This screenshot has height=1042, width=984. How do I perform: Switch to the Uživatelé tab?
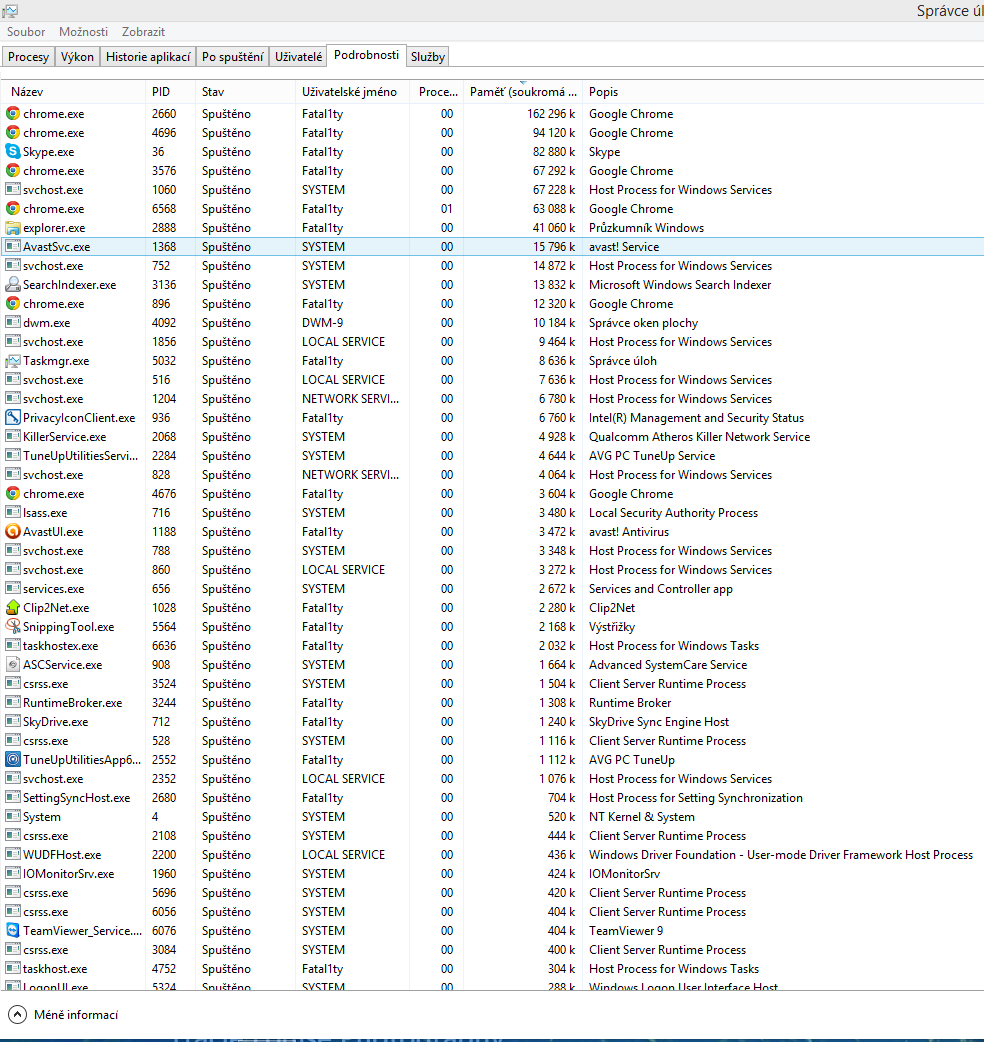298,57
